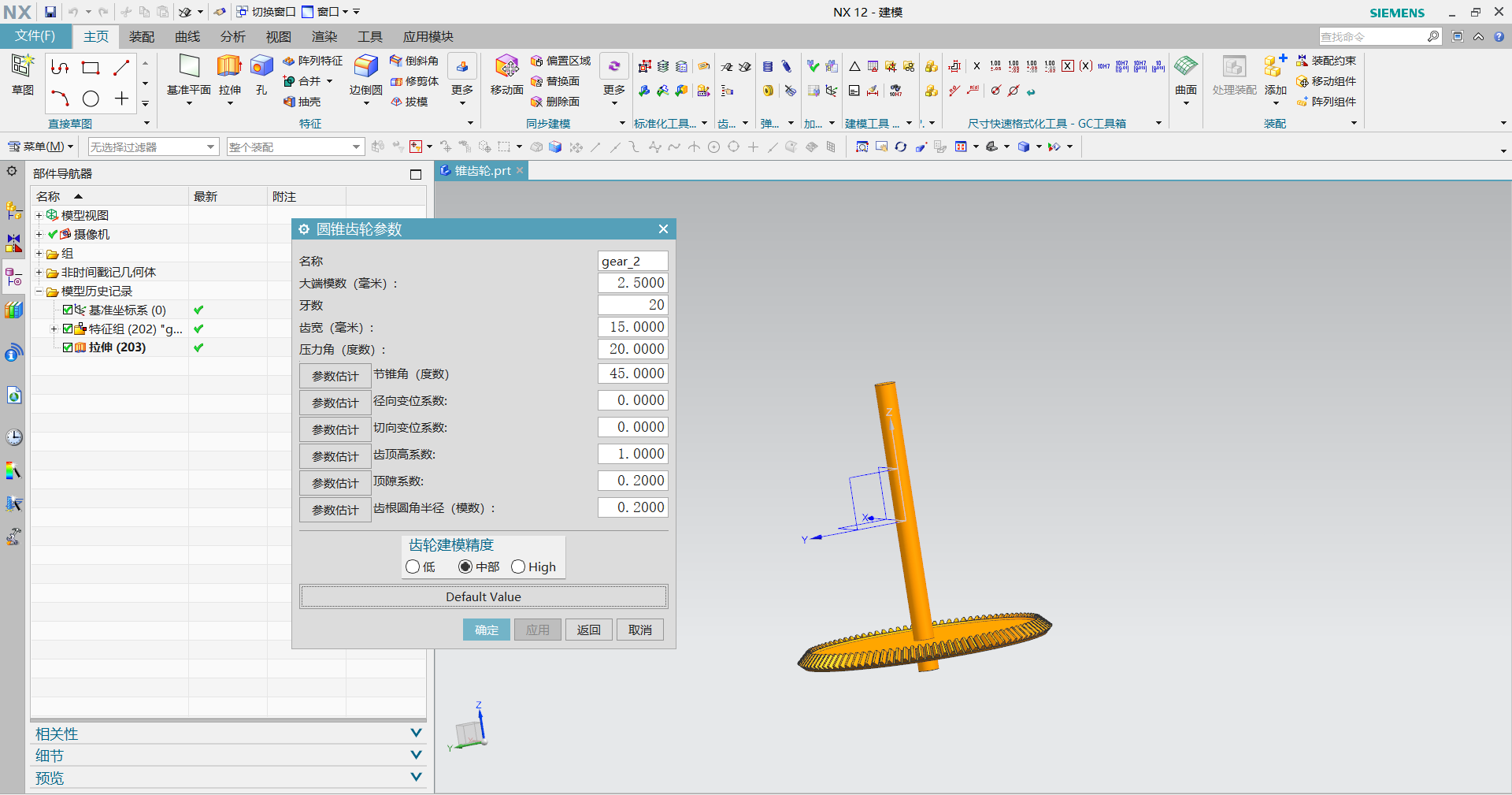Open the 文件(F) menu

click(x=35, y=36)
